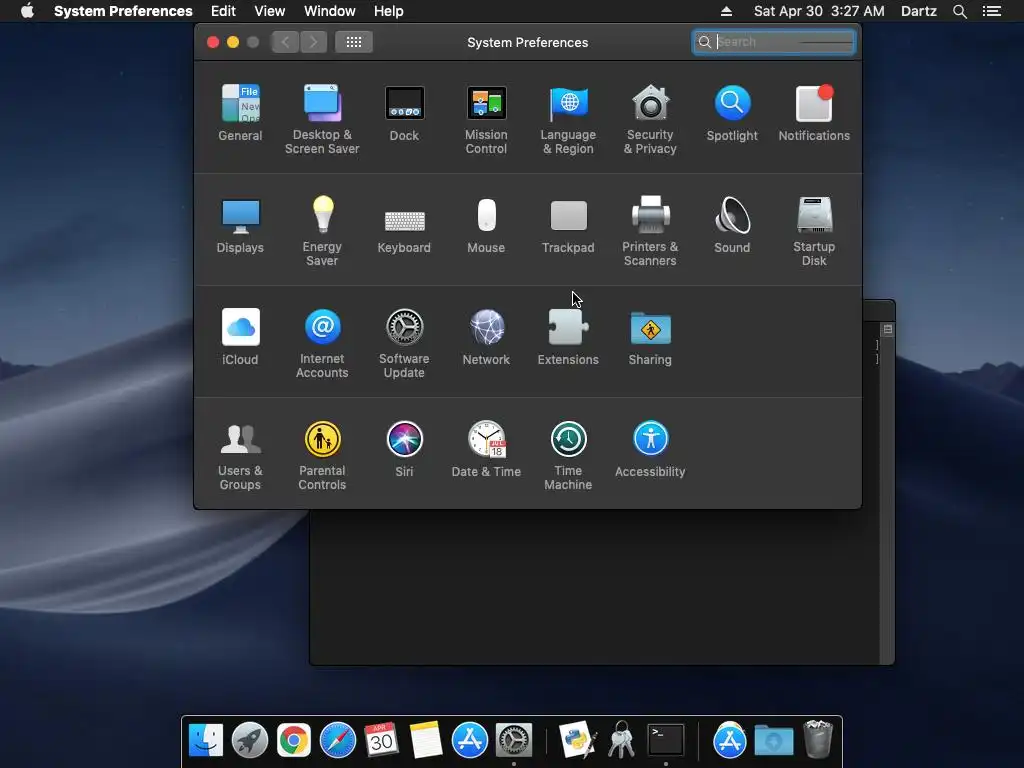
Task: Open the General preferences pane
Action: coord(240,113)
